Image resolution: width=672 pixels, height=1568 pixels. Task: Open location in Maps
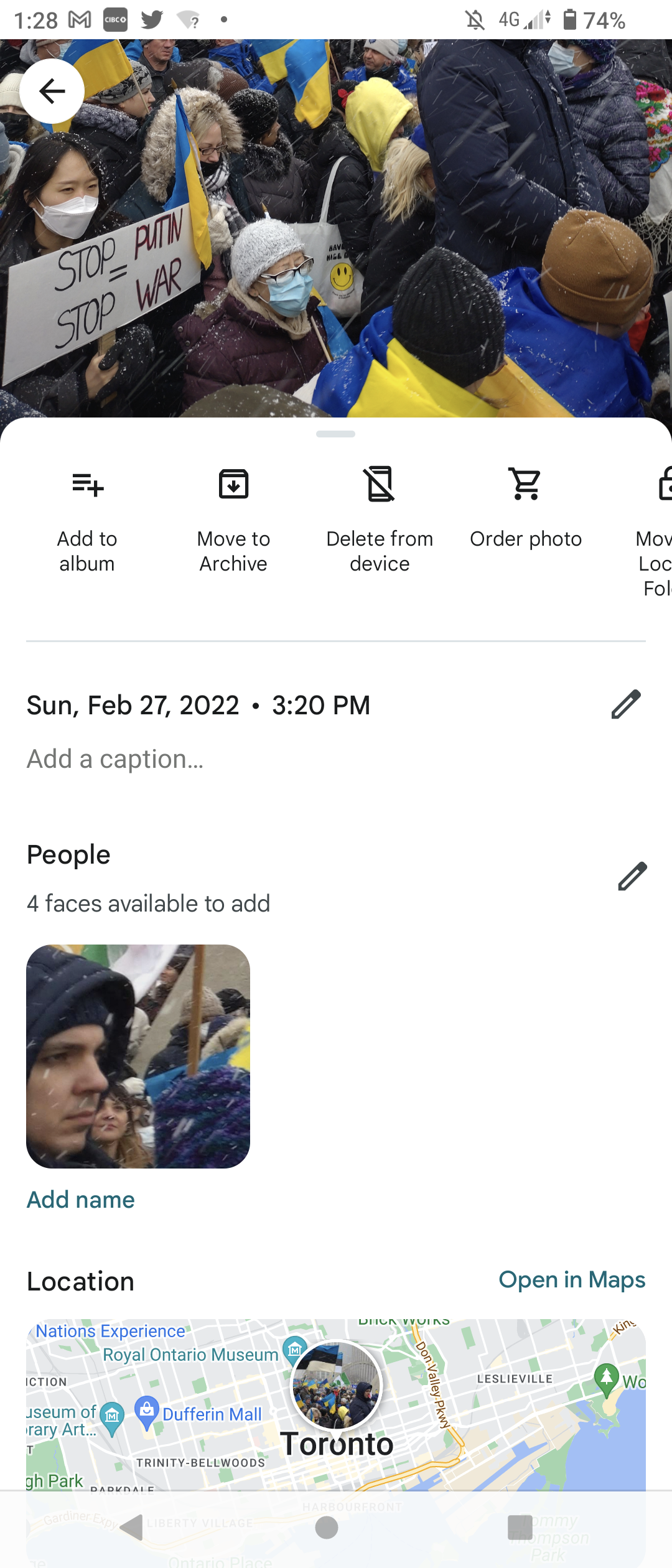572,1279
